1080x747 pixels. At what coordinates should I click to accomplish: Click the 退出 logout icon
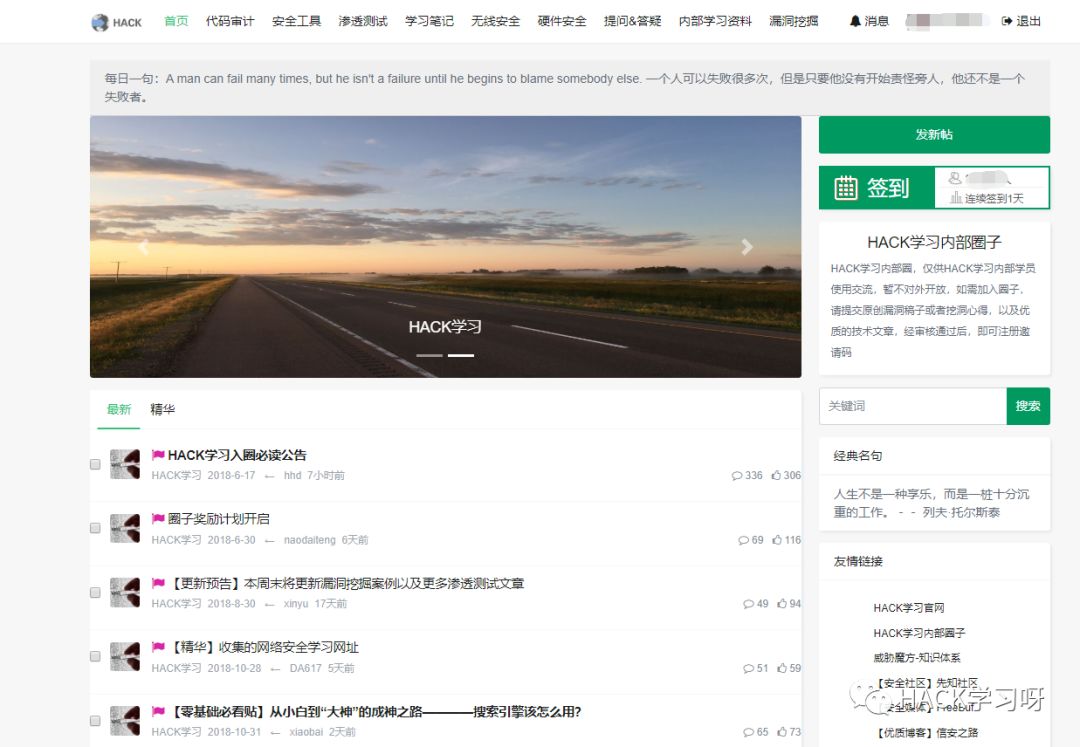tap(1009, 21)
